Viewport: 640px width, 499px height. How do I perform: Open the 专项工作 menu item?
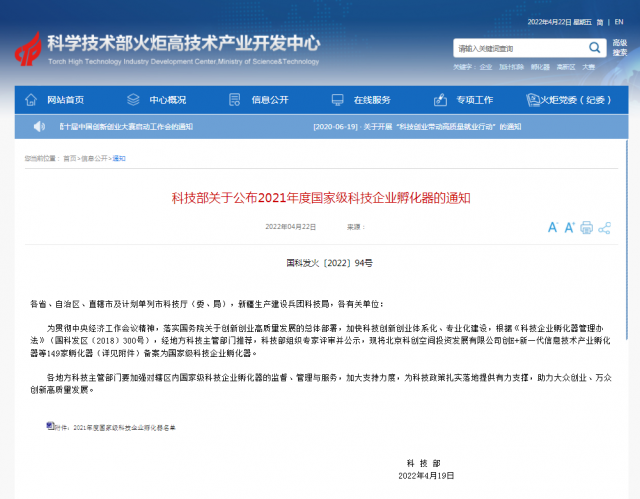tap(475, 100)
